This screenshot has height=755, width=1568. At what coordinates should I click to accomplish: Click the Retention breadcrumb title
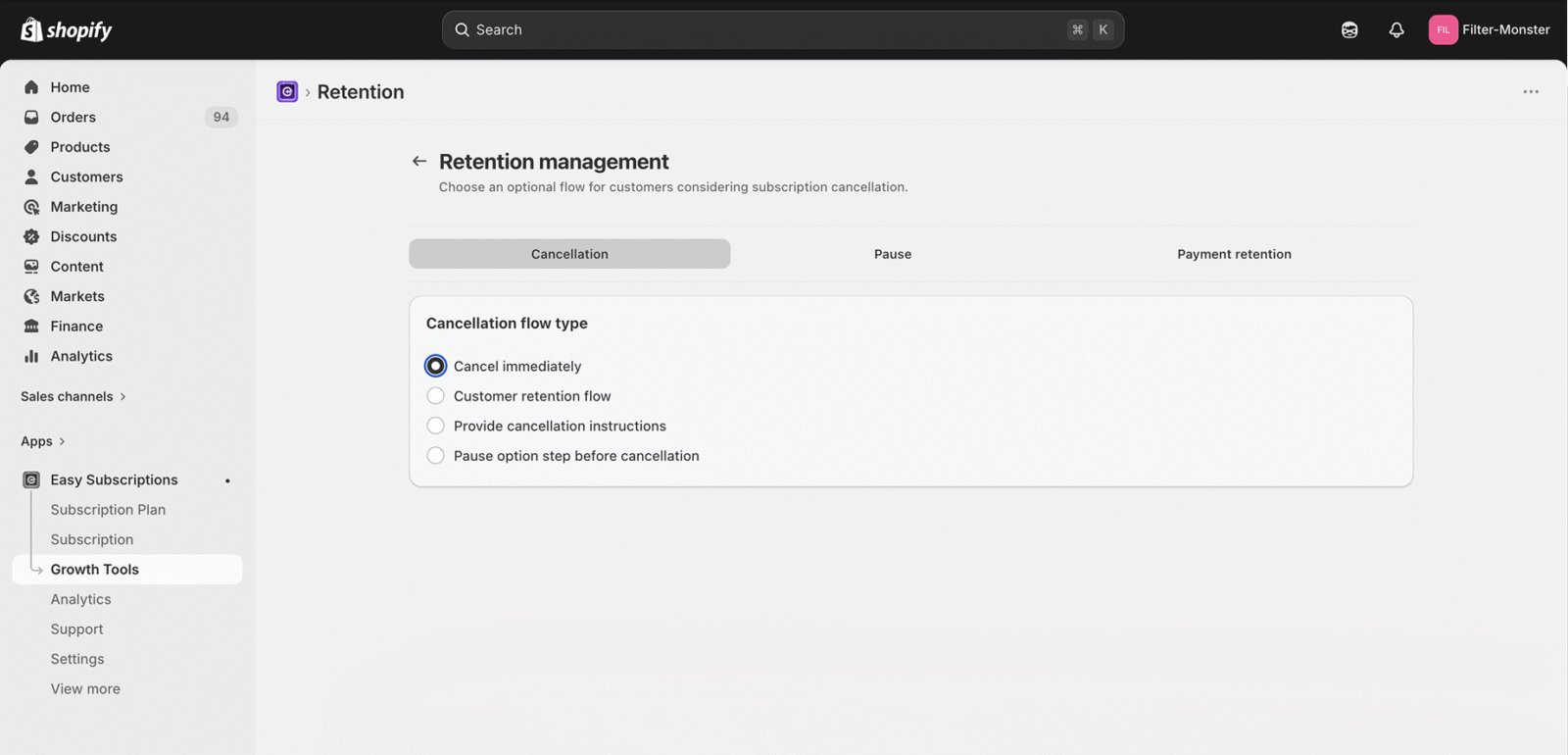pyautogui.click(x=361, y=91)
